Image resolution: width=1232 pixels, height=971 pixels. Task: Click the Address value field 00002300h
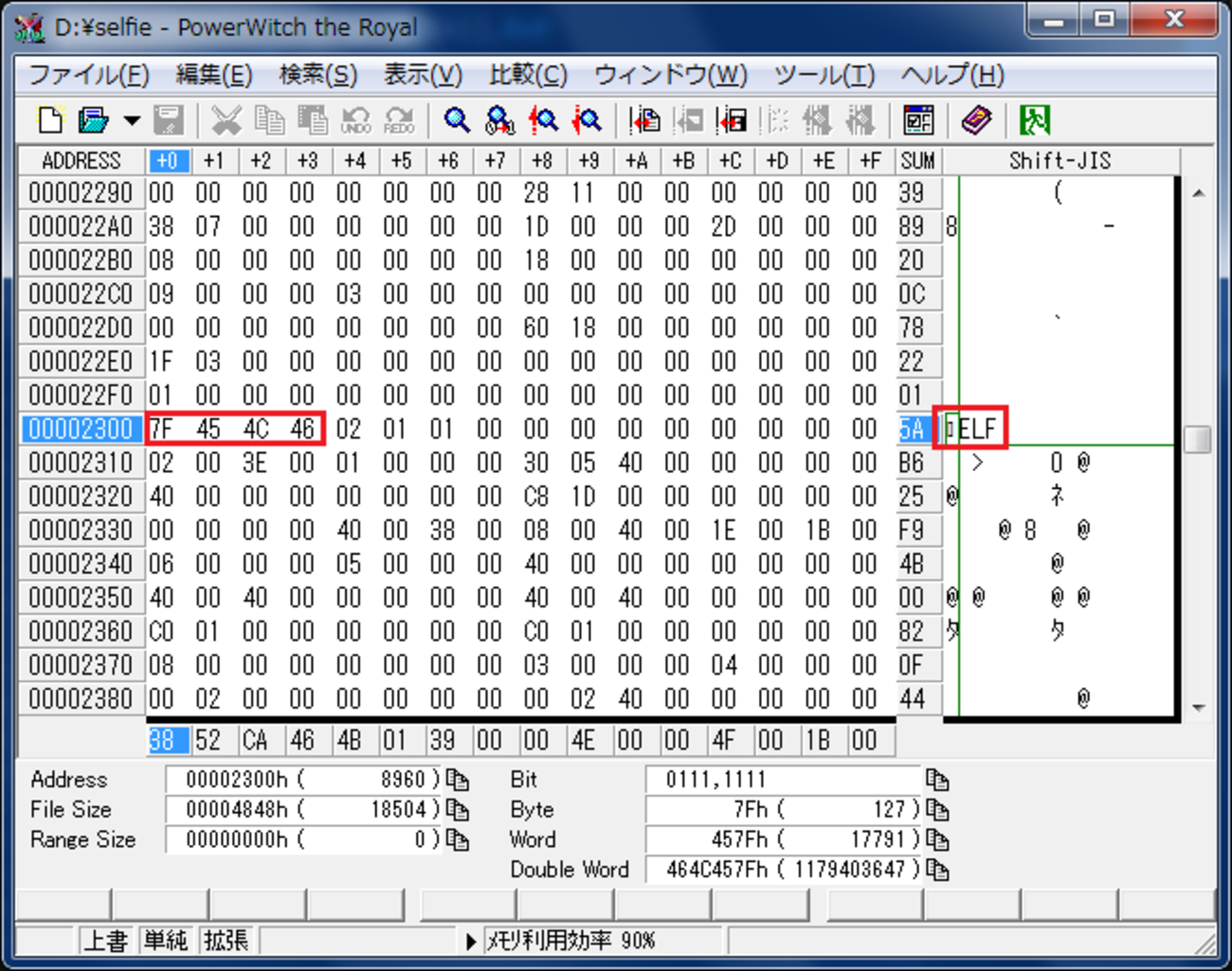pos(302,780)
